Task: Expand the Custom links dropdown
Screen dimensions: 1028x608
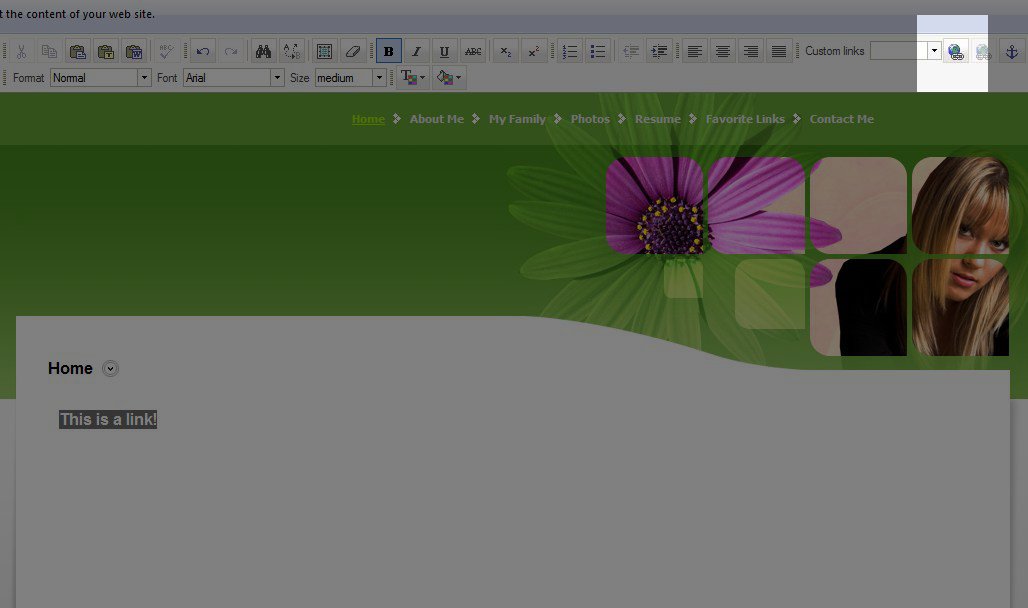Action: 934,51
